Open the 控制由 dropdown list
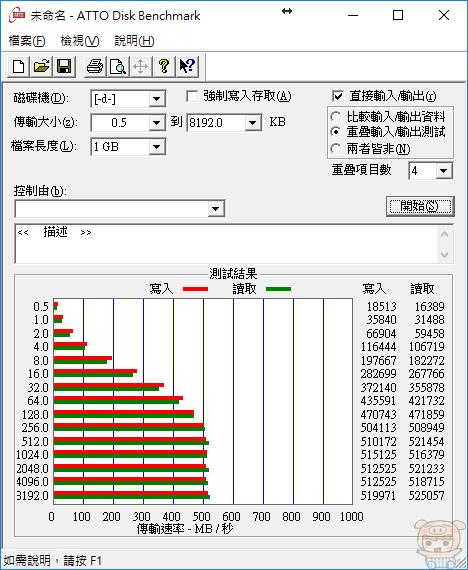This screenshot has width=468, height=570. (216, 209)
